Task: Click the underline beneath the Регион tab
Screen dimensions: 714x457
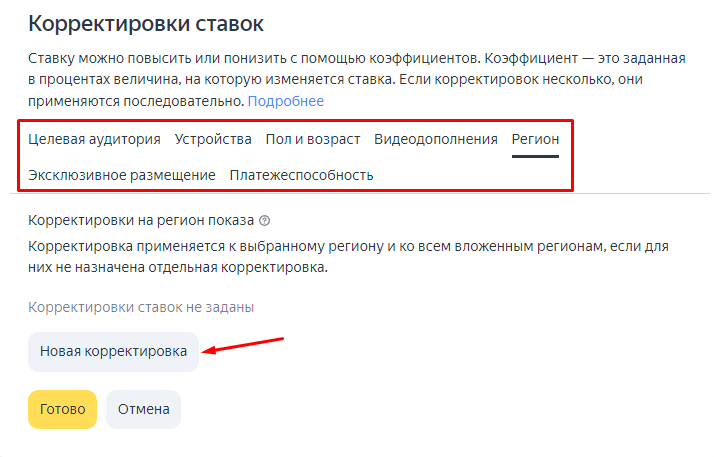Action: click(535, 158)
